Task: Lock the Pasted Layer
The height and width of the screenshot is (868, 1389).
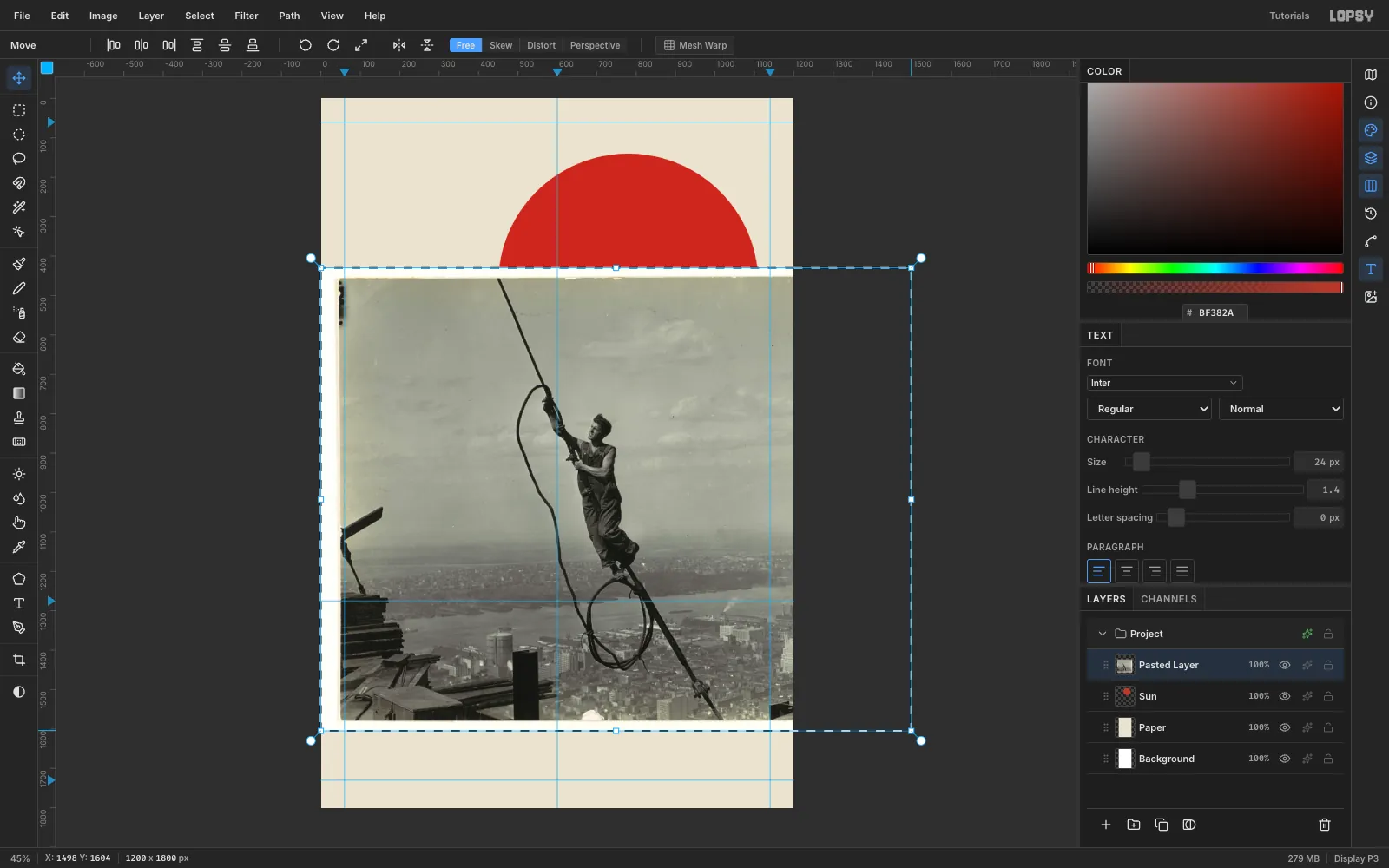Action: (1328, 665)
